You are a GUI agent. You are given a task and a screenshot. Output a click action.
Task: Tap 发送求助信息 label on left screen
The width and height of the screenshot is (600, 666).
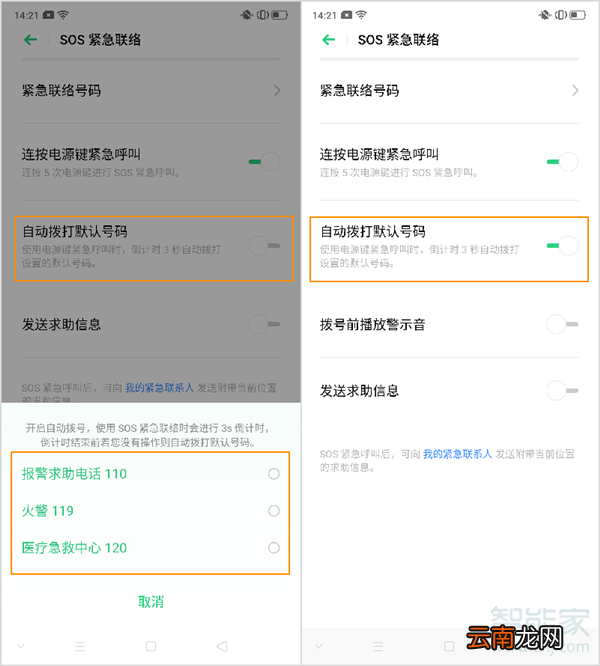[62, 325]
